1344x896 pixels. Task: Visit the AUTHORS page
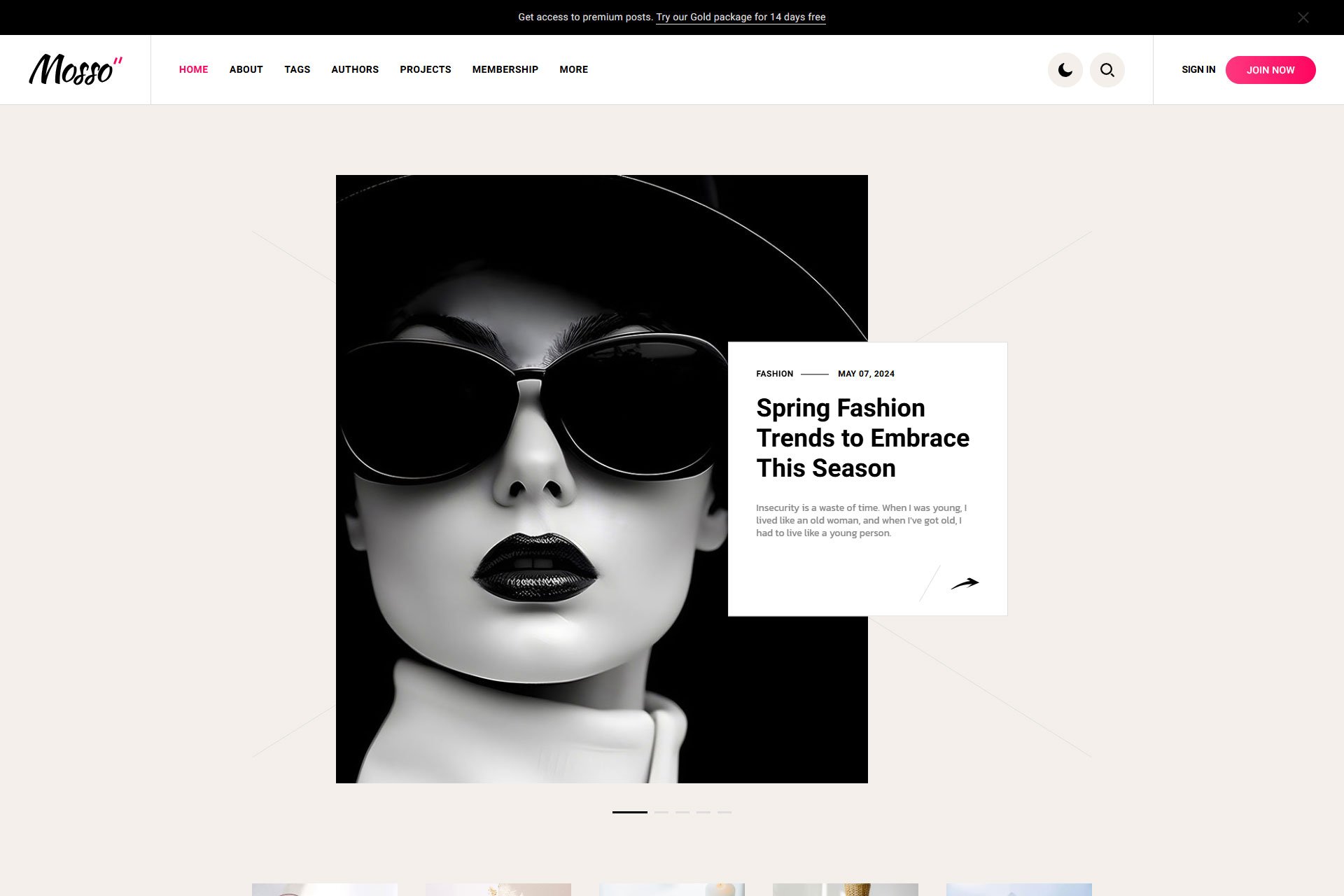(x=354, y=69)
